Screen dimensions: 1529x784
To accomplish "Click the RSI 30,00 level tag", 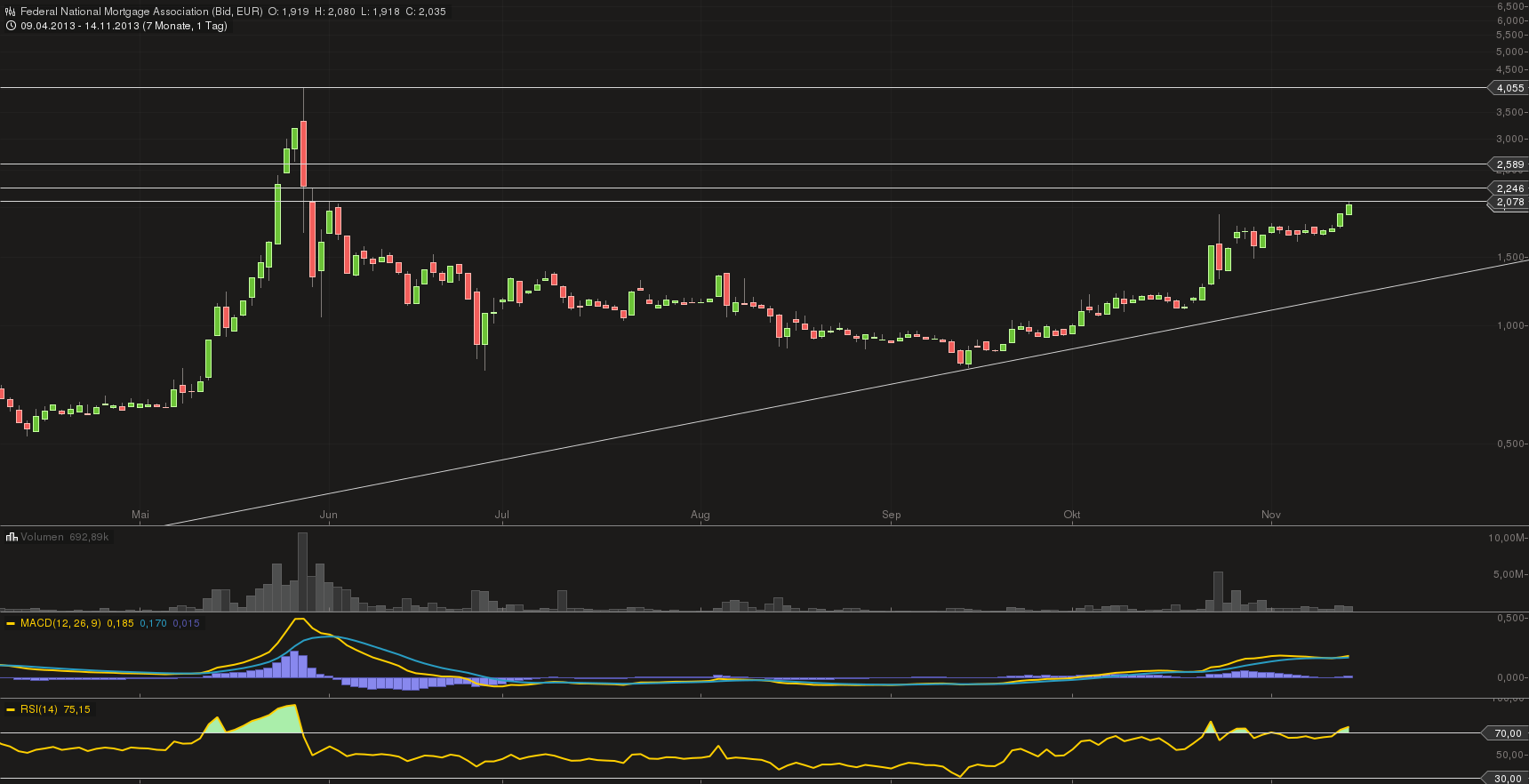I will pyautogui.click(x=1507, y=779).
